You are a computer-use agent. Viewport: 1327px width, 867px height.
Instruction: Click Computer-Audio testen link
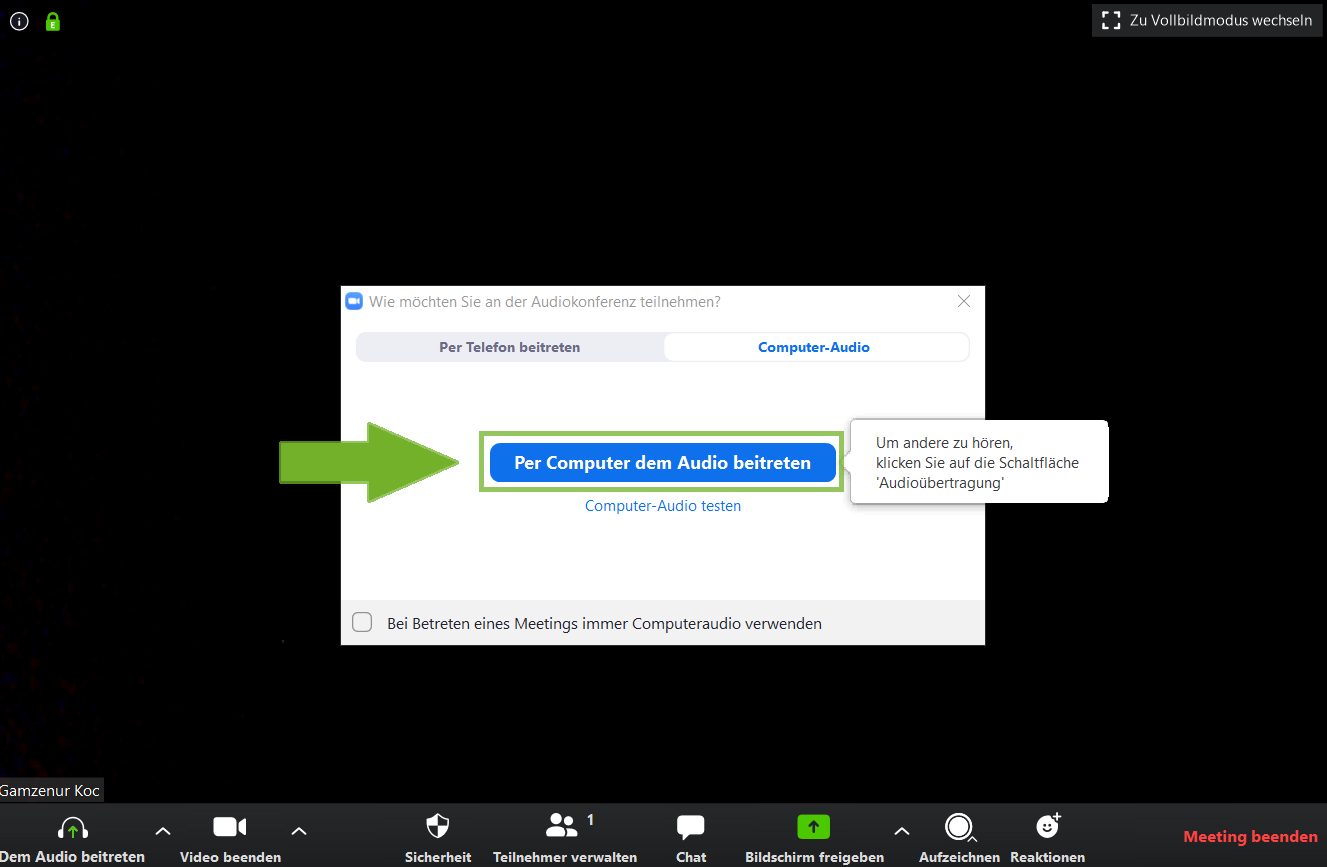tap(662, 506)
